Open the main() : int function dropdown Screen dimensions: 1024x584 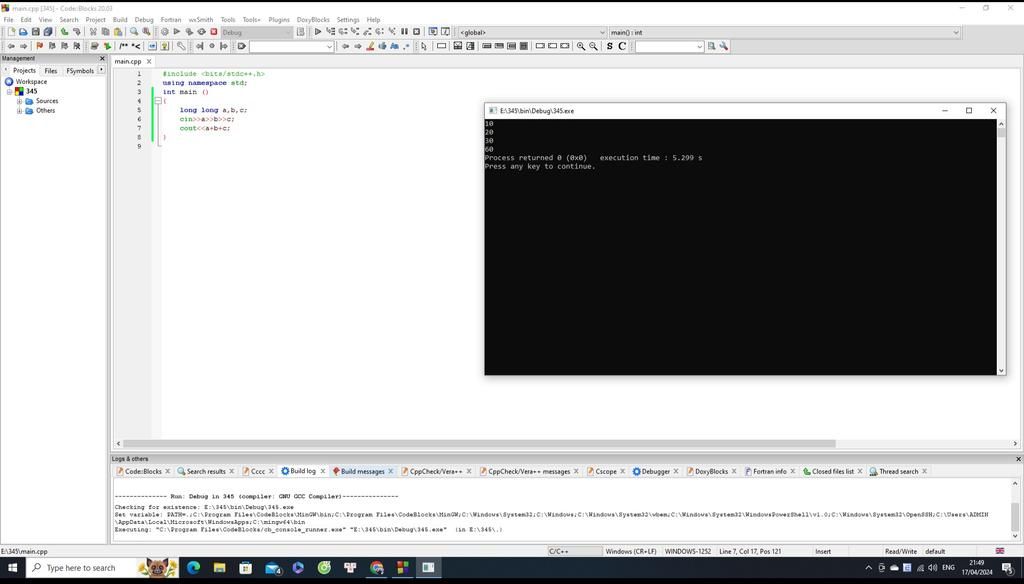[x=784, y=32]
